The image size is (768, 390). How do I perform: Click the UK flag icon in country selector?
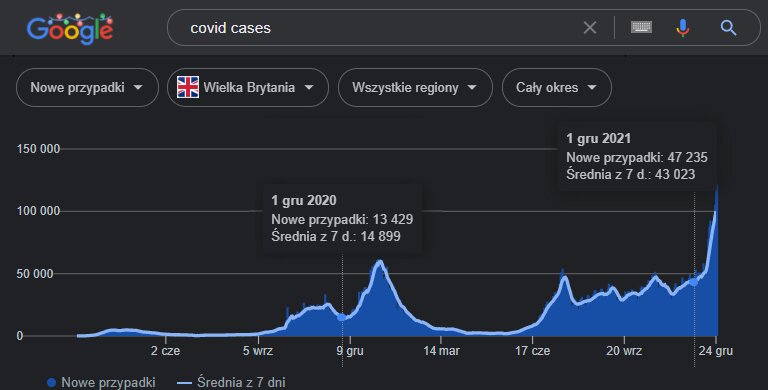click(x=188, y=88)
